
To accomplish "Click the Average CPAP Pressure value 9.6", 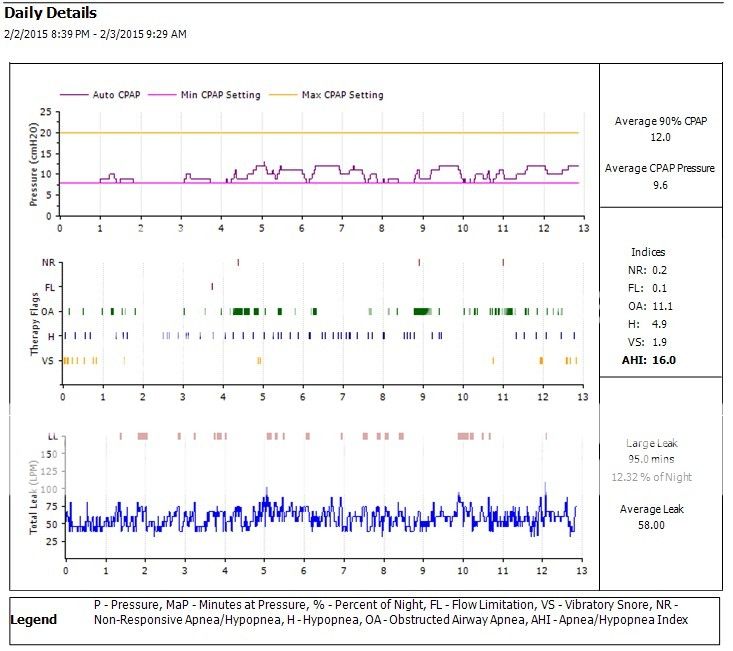I will click(x=660, y=185).
